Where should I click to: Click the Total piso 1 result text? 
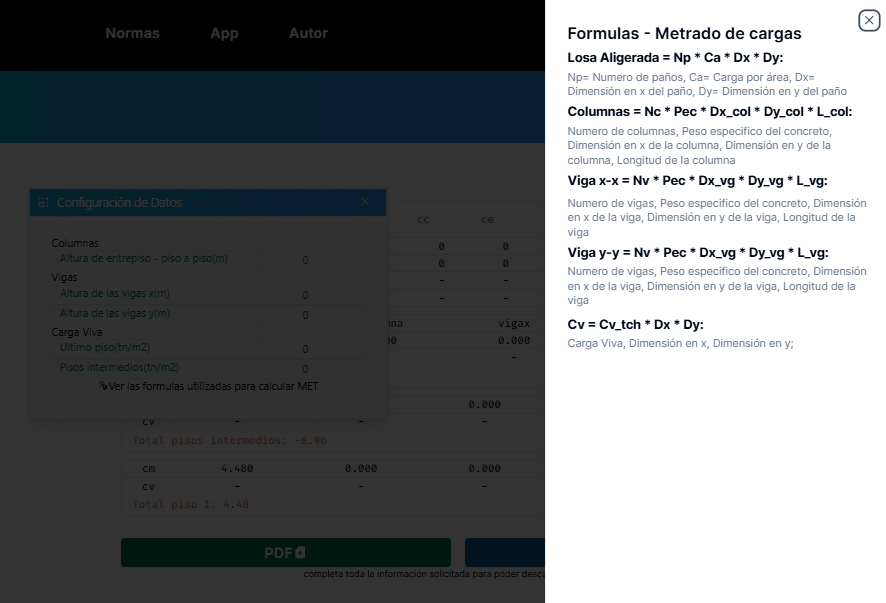click(189, 505)
